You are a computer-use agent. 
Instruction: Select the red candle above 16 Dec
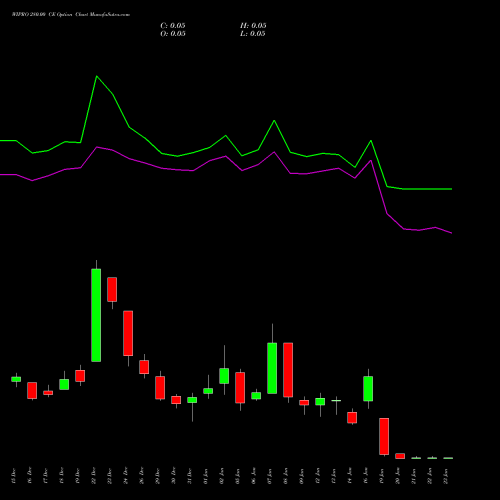(x=32, y=390)
